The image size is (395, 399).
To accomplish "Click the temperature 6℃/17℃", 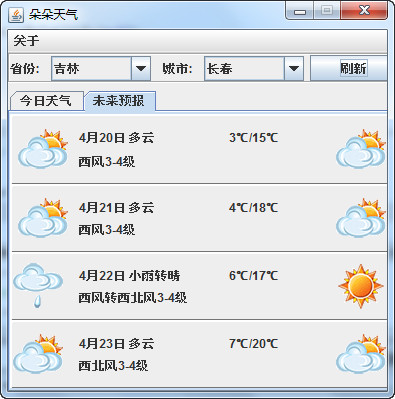I will (254, 276).
